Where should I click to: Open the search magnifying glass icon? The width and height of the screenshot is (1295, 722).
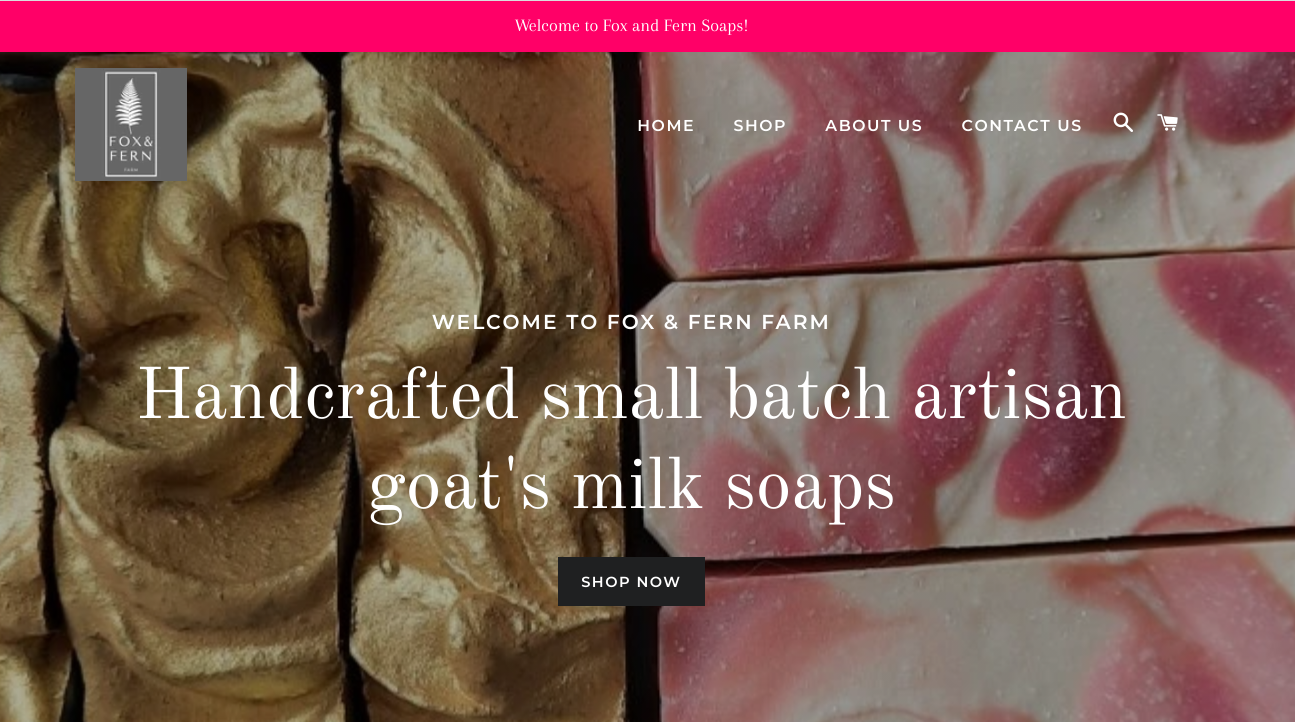1123,123
